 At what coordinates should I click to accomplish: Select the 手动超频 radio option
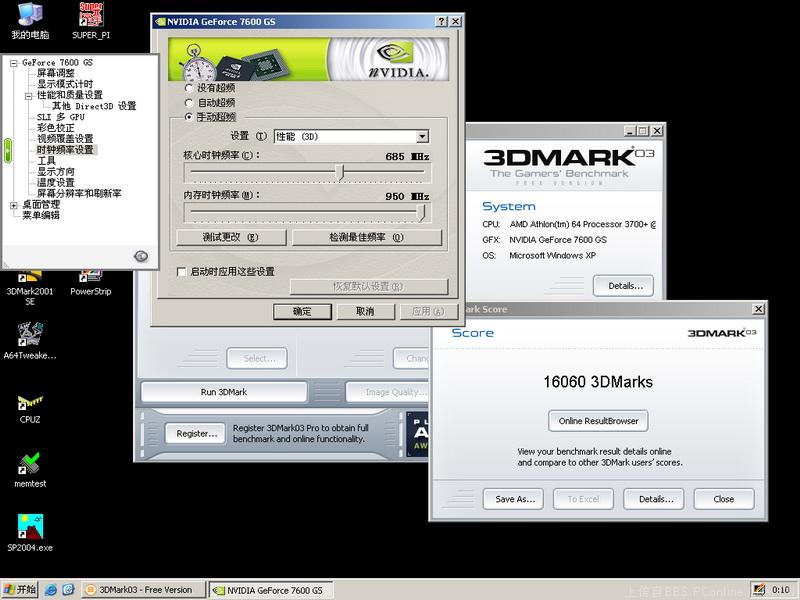point(189,117)
